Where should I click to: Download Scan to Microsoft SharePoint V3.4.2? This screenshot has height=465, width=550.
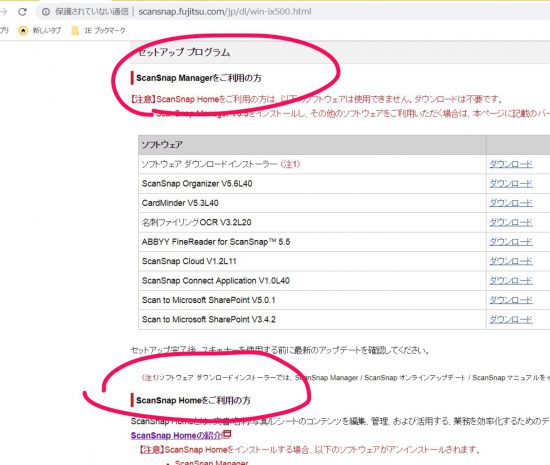[x=511, y=319]
